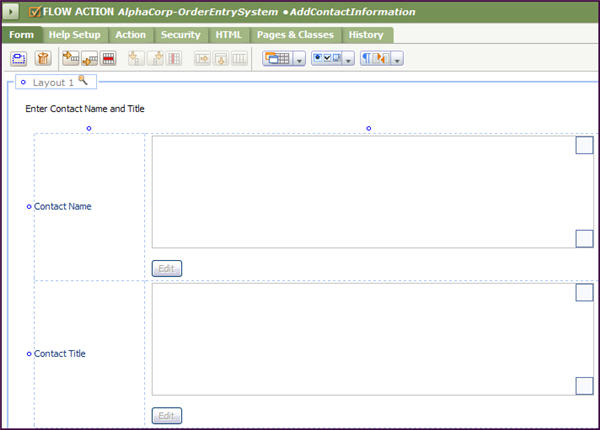Click the insert row after toolbar icon
This screenshot has height=430, width=600.
[x=90, y=59]
